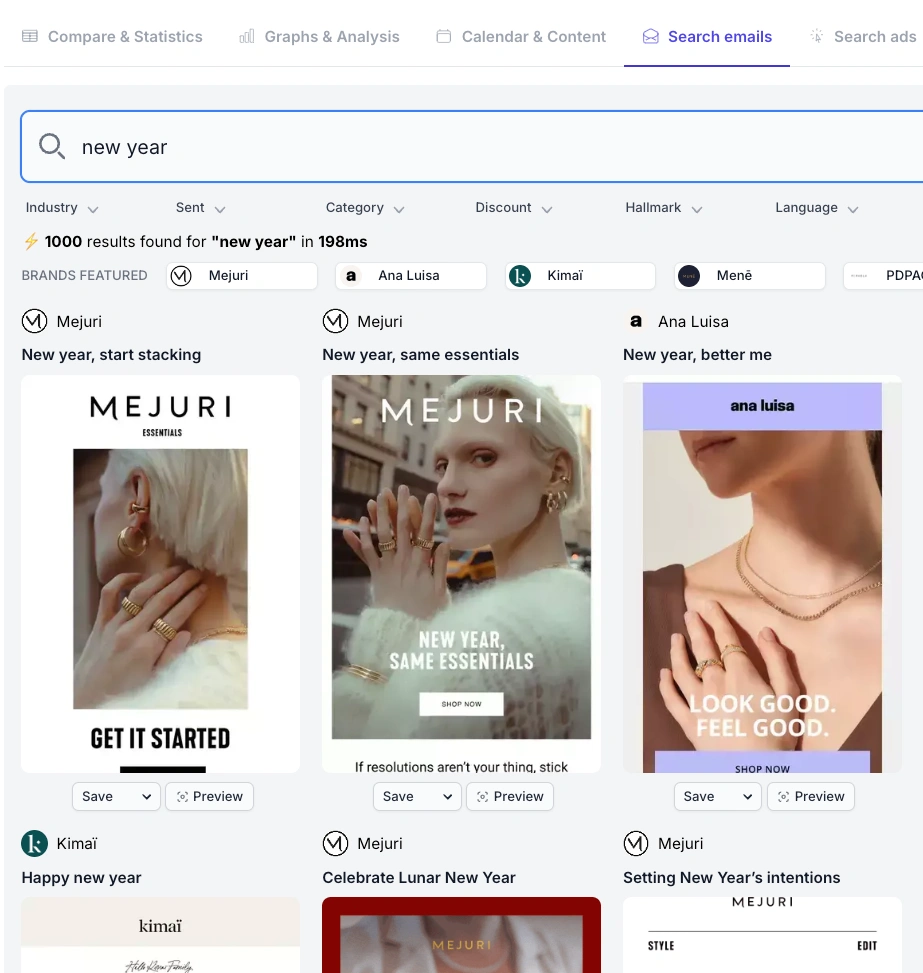
Task: Click the table icon on Compare & Statistics
Action: coord(30,35)
